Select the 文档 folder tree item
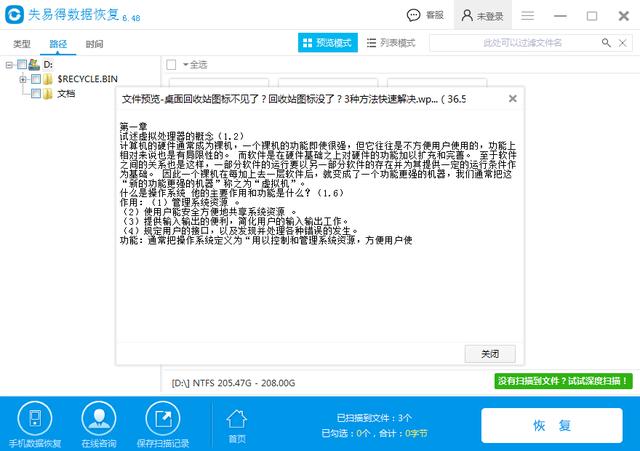This screenshot has width=640, height=451. tap(66, 93)
